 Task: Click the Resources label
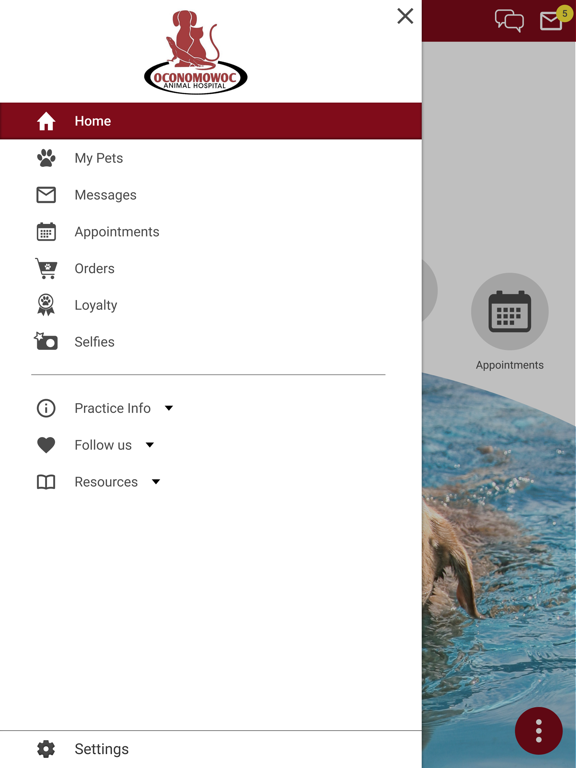point(106,482)
